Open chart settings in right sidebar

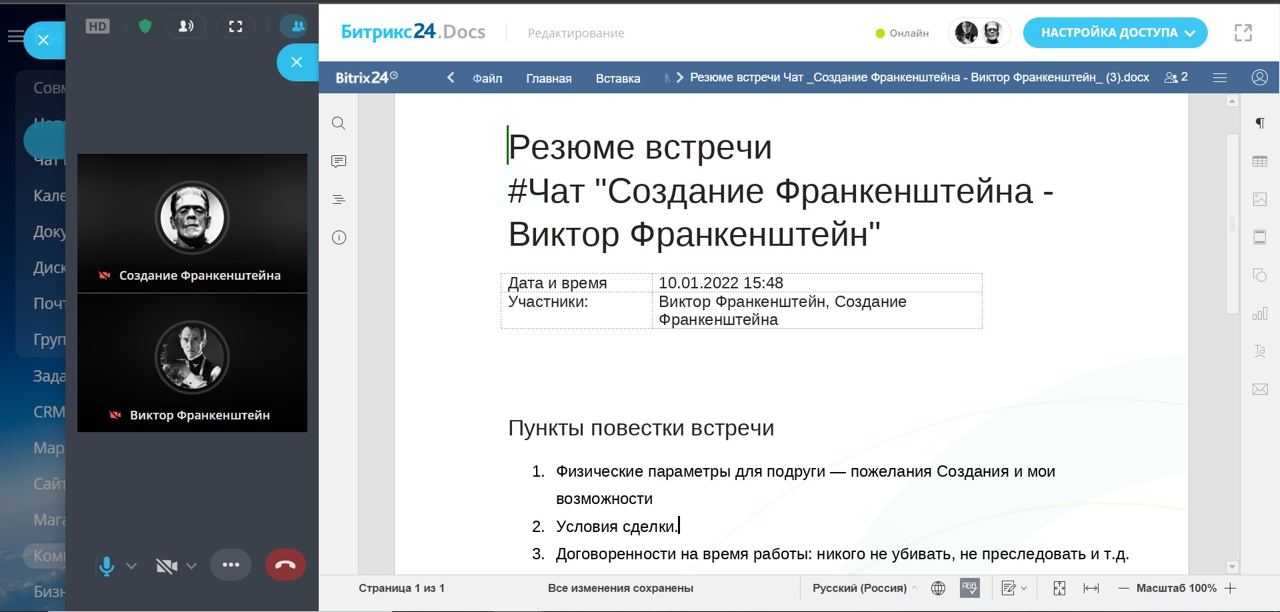[1259, 313]
